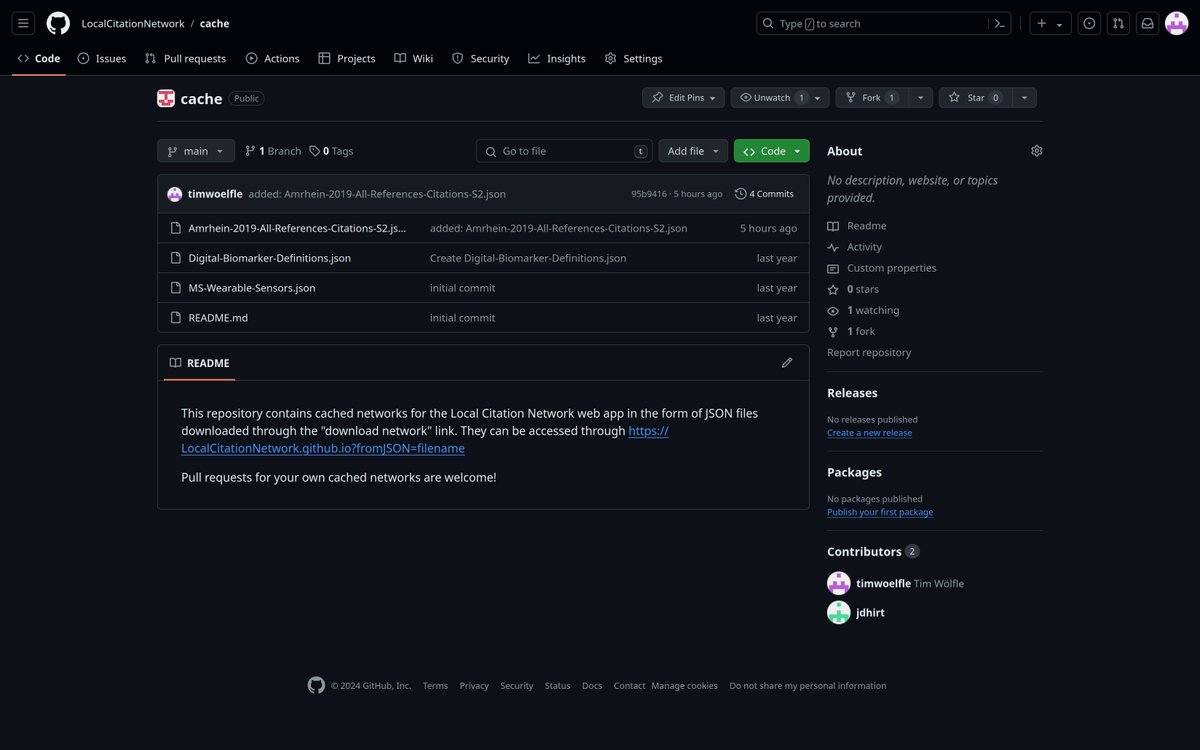View the 1 watching link

(x=863, y=310)
